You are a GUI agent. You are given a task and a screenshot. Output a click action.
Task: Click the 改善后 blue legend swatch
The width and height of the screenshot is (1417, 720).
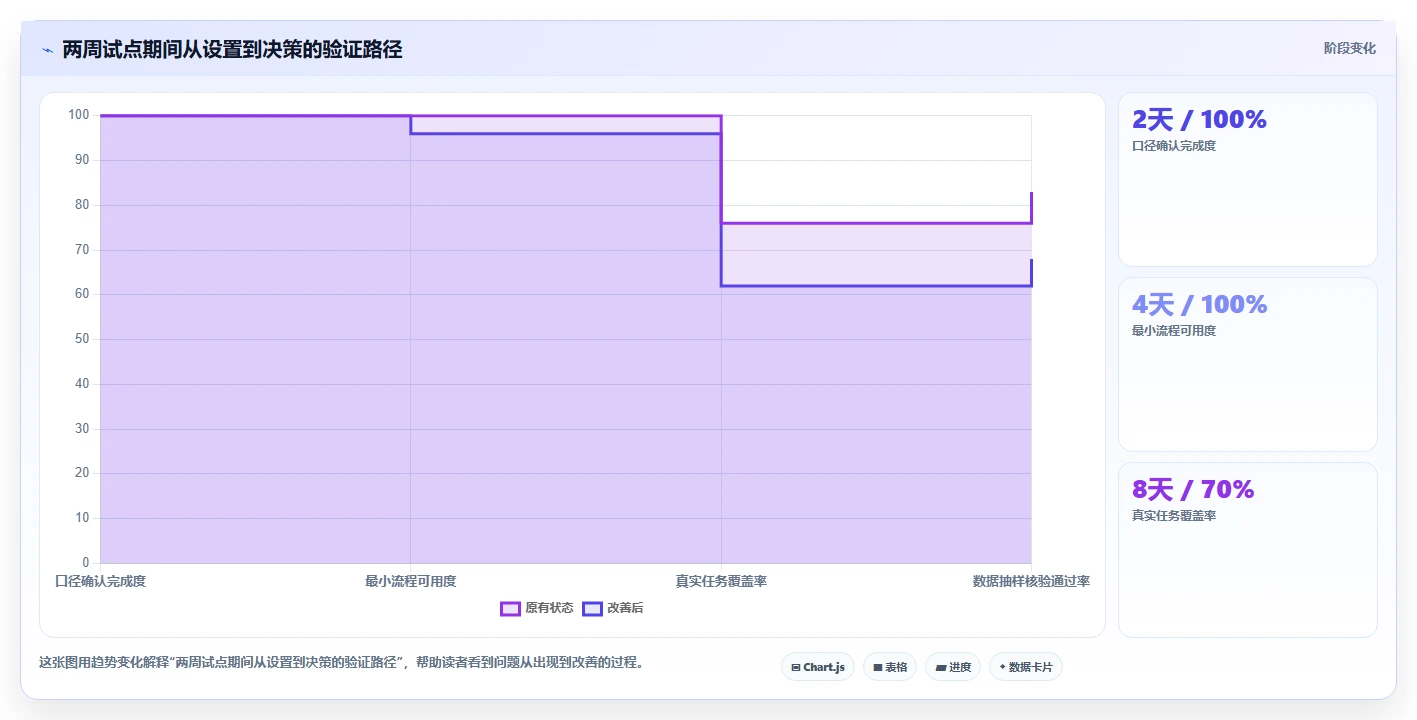click(592, 608)
